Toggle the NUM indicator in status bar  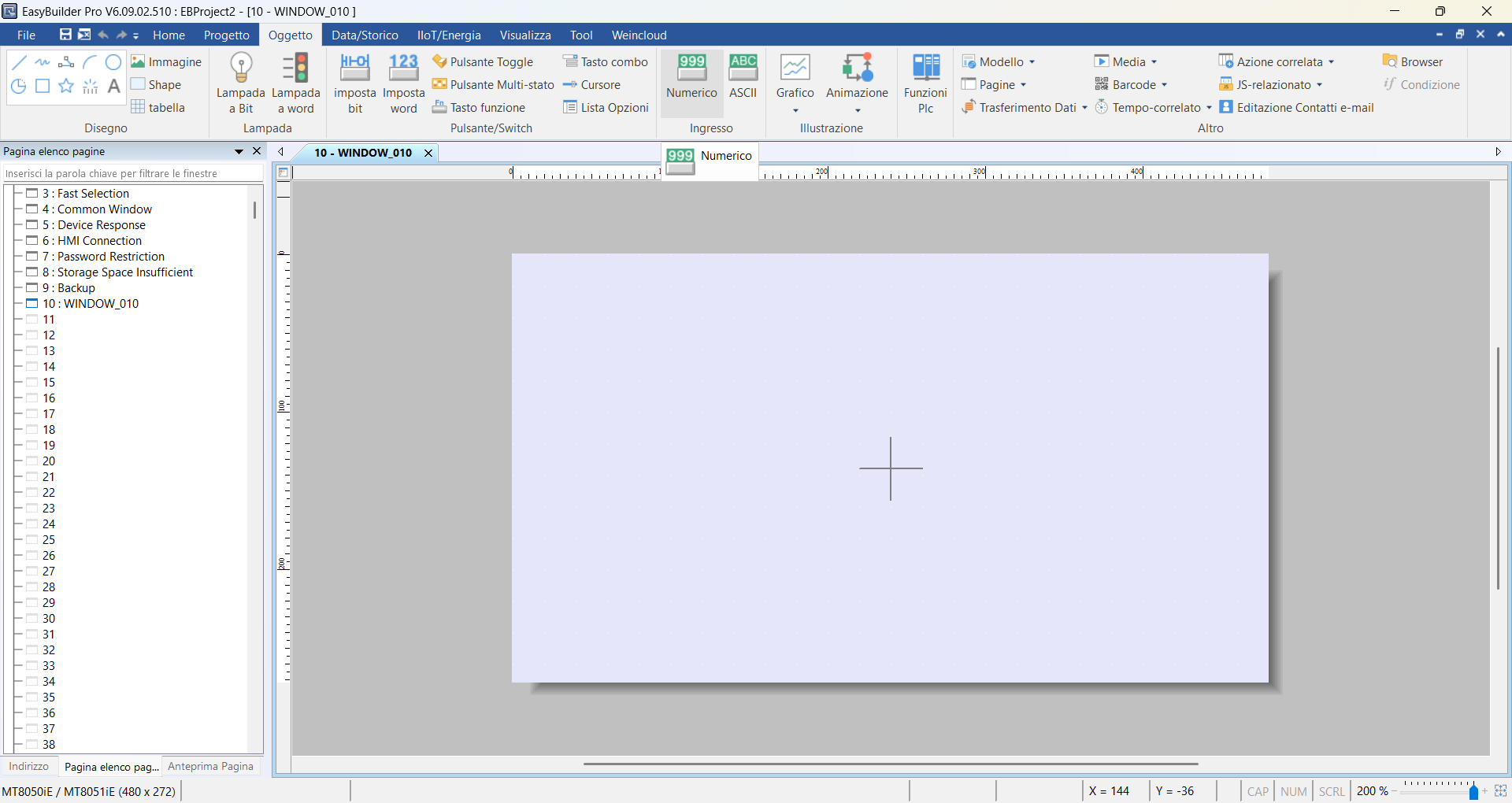coord(1295,791)
